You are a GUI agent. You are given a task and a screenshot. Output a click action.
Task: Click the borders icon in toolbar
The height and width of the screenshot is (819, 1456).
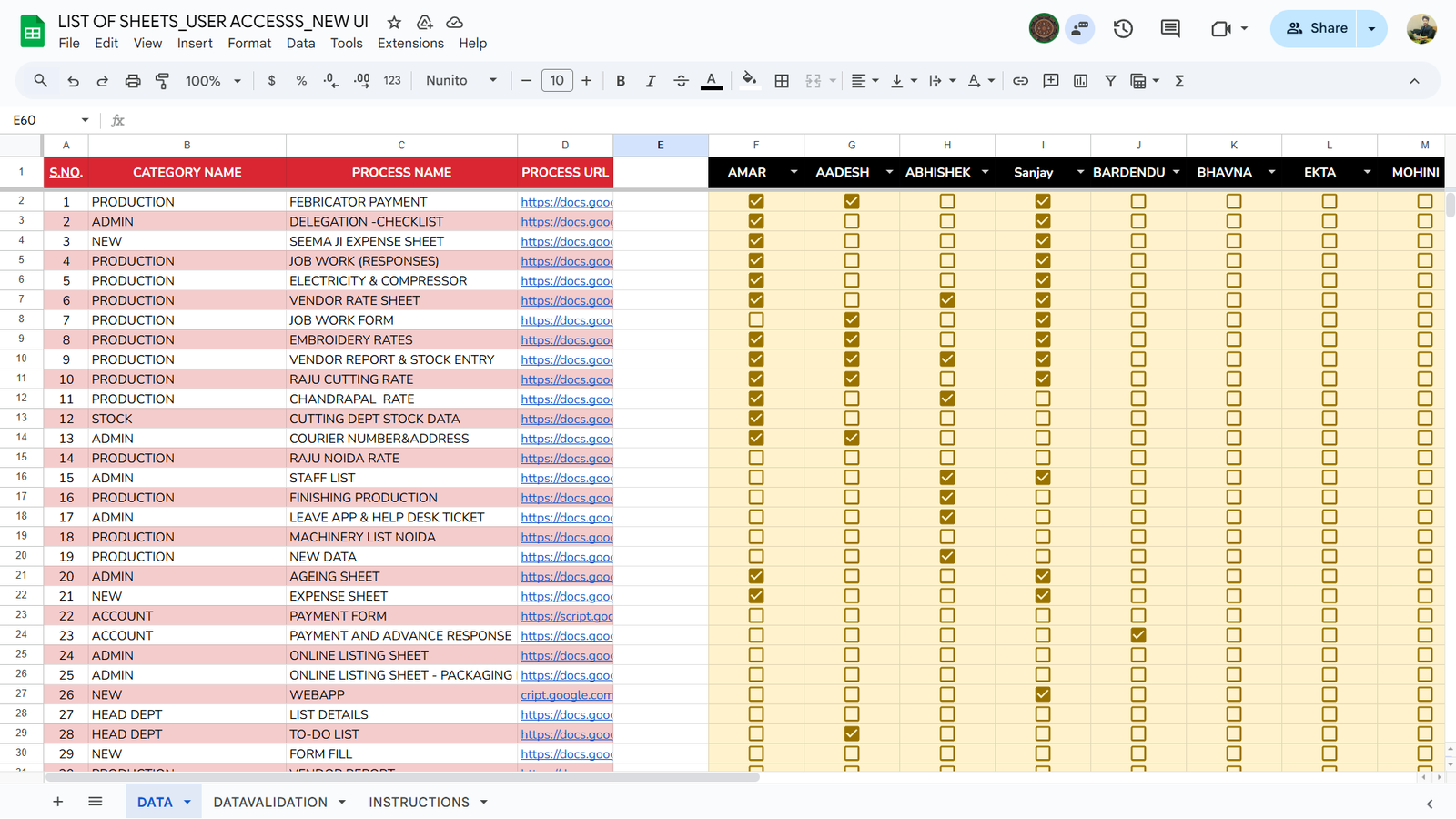click(x=782, y=81)
